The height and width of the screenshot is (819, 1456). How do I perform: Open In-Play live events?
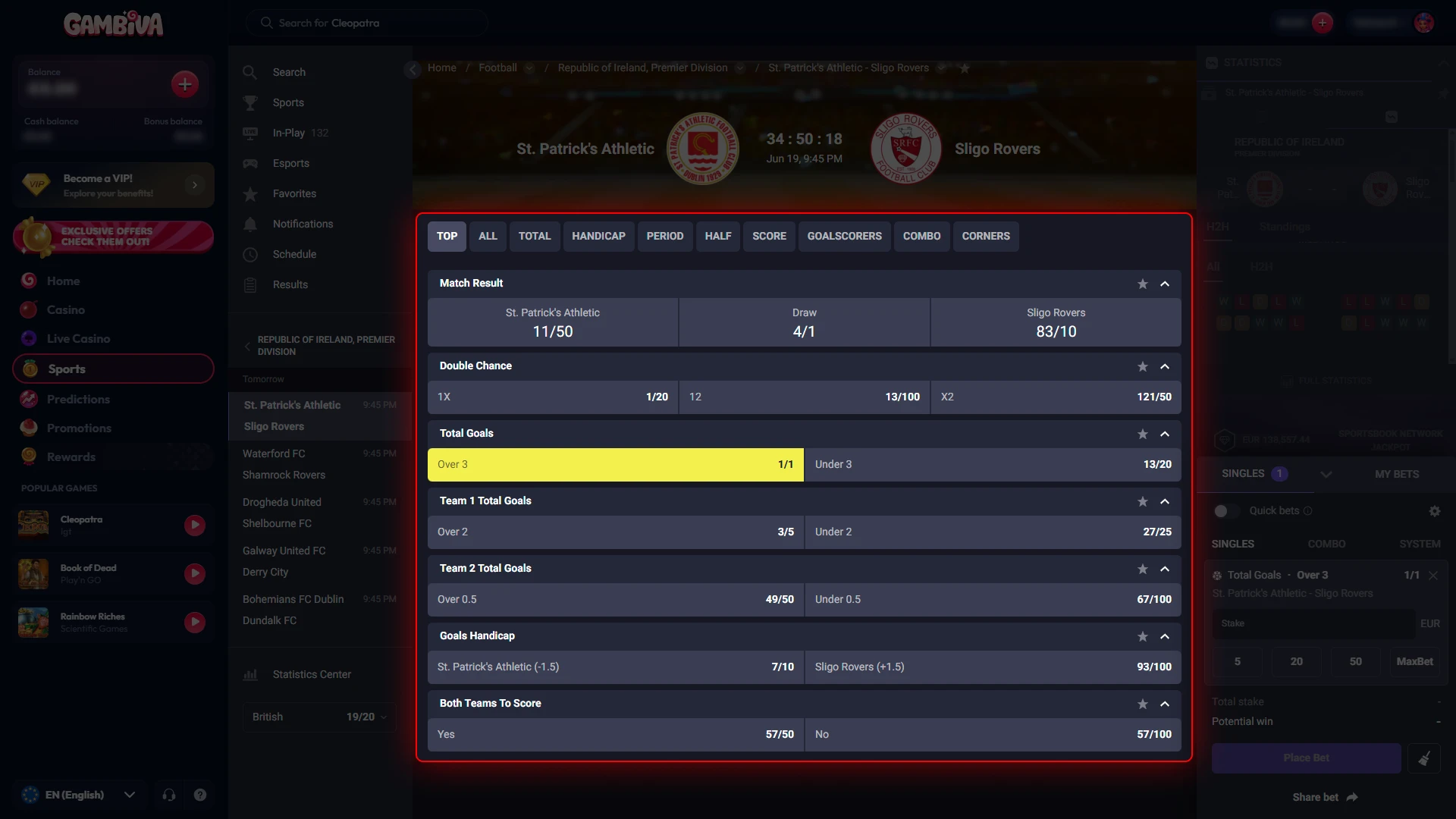point(288,133)
